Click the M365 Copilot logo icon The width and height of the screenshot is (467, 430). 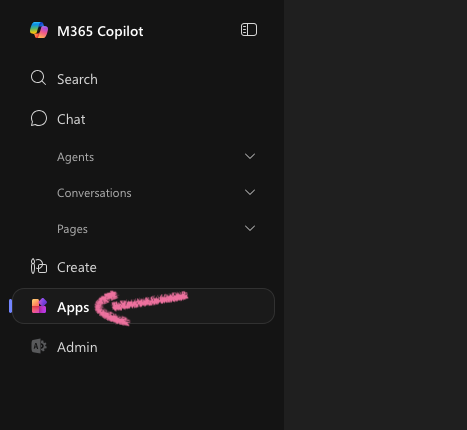(39, 30)
